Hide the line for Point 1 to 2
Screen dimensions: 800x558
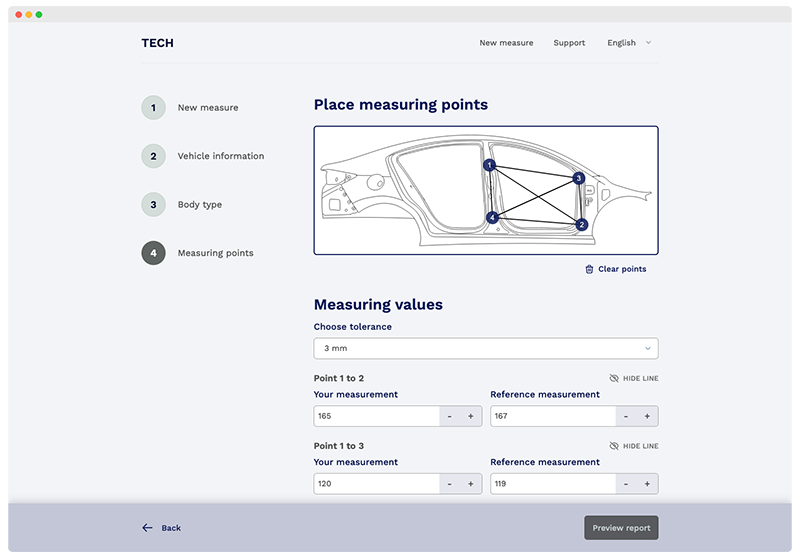[634, 378]
